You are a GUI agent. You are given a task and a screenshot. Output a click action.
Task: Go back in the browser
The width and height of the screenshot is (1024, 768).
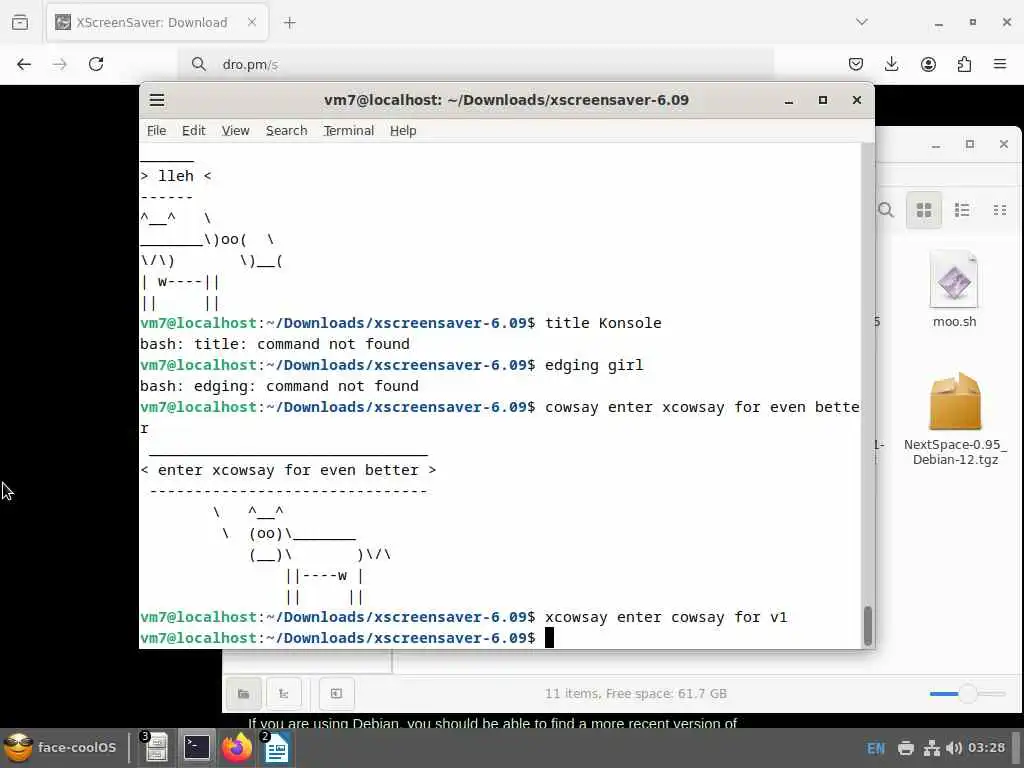pos(24,64)
